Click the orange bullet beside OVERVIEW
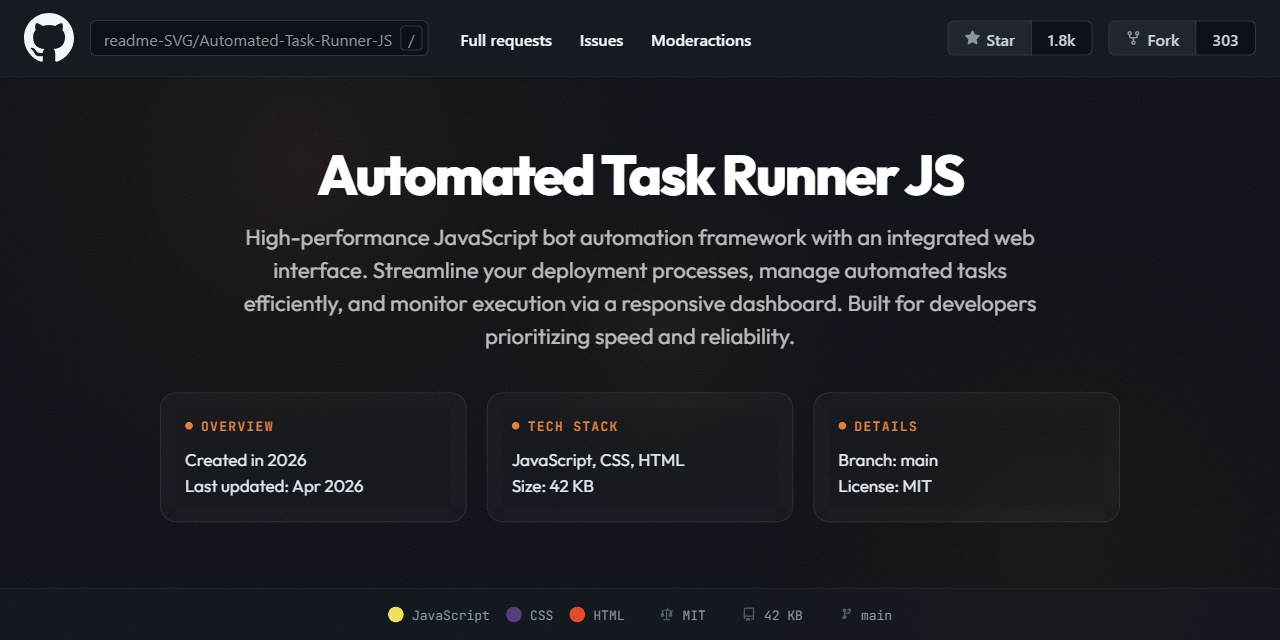The width and height of the screenshot is (1280, 640). (x=188, y=426)
